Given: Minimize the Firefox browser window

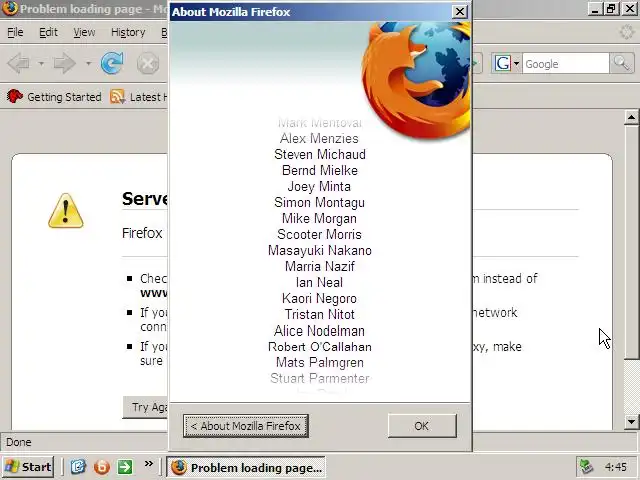Looking at the screenshot, I should click(596, 9).
